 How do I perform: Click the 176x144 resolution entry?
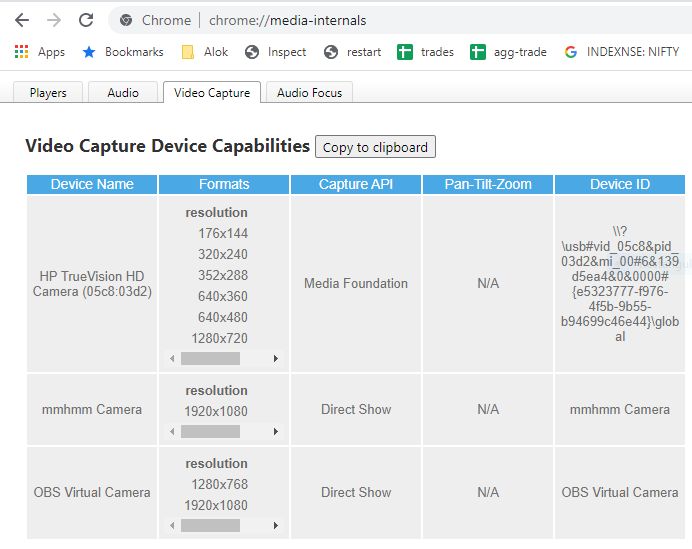point(223,233)
